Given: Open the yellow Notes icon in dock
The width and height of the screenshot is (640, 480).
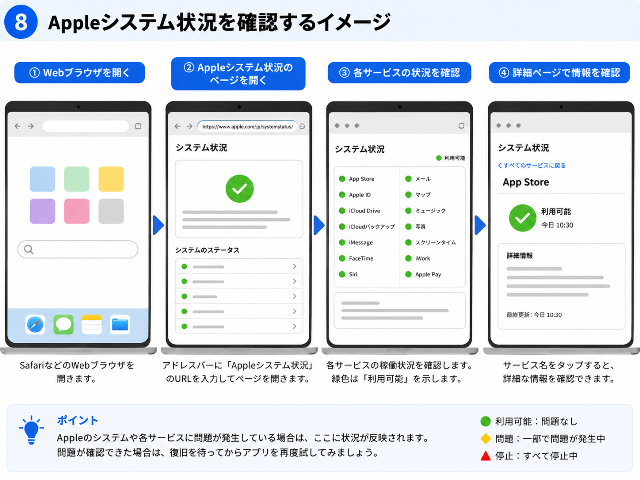Looking at the screenshot, I should pyautogui.click(x=92, y=324).
